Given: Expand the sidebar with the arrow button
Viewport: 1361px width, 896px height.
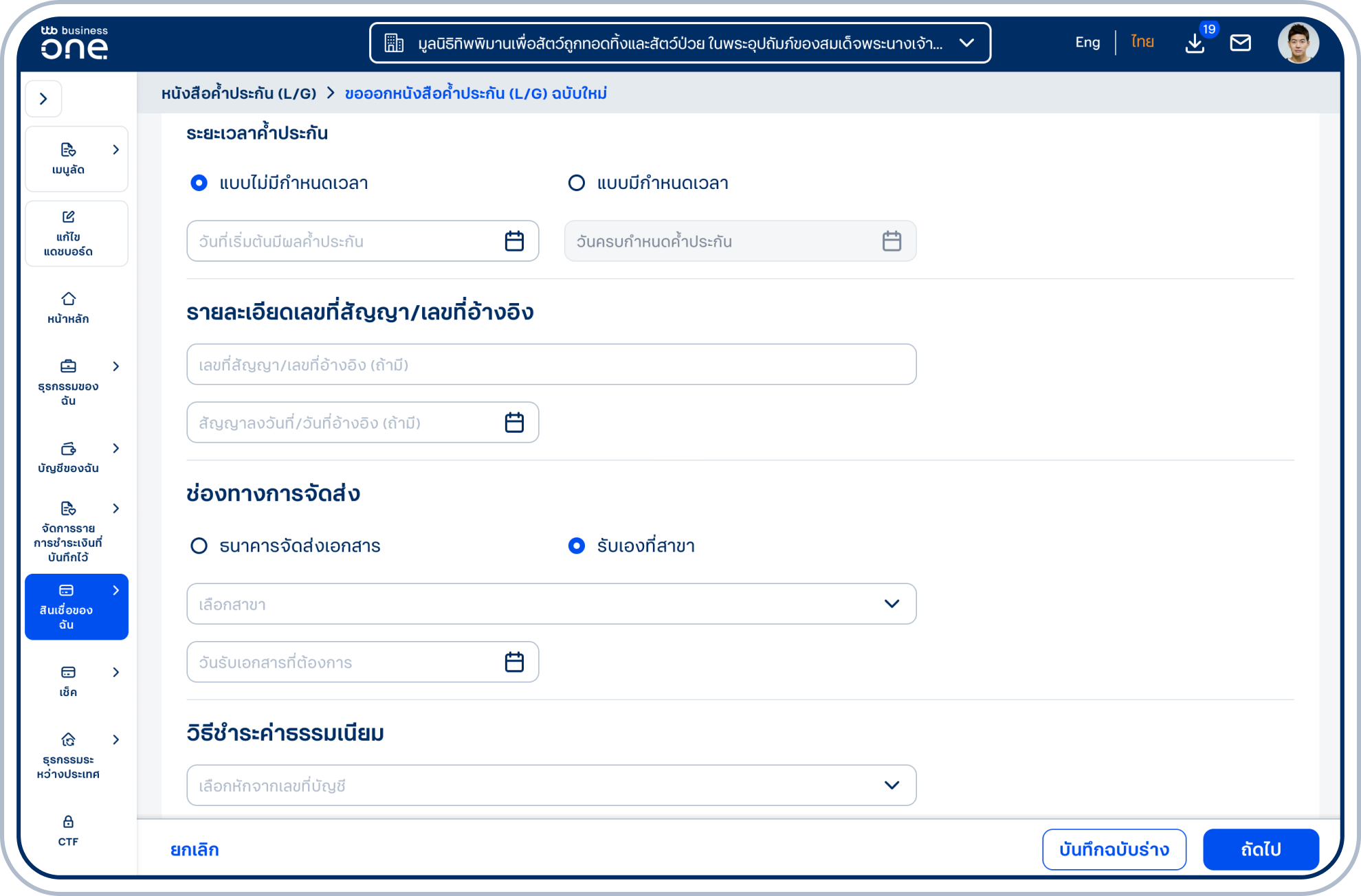Looking at the screenshot, I should coord(44,99).
